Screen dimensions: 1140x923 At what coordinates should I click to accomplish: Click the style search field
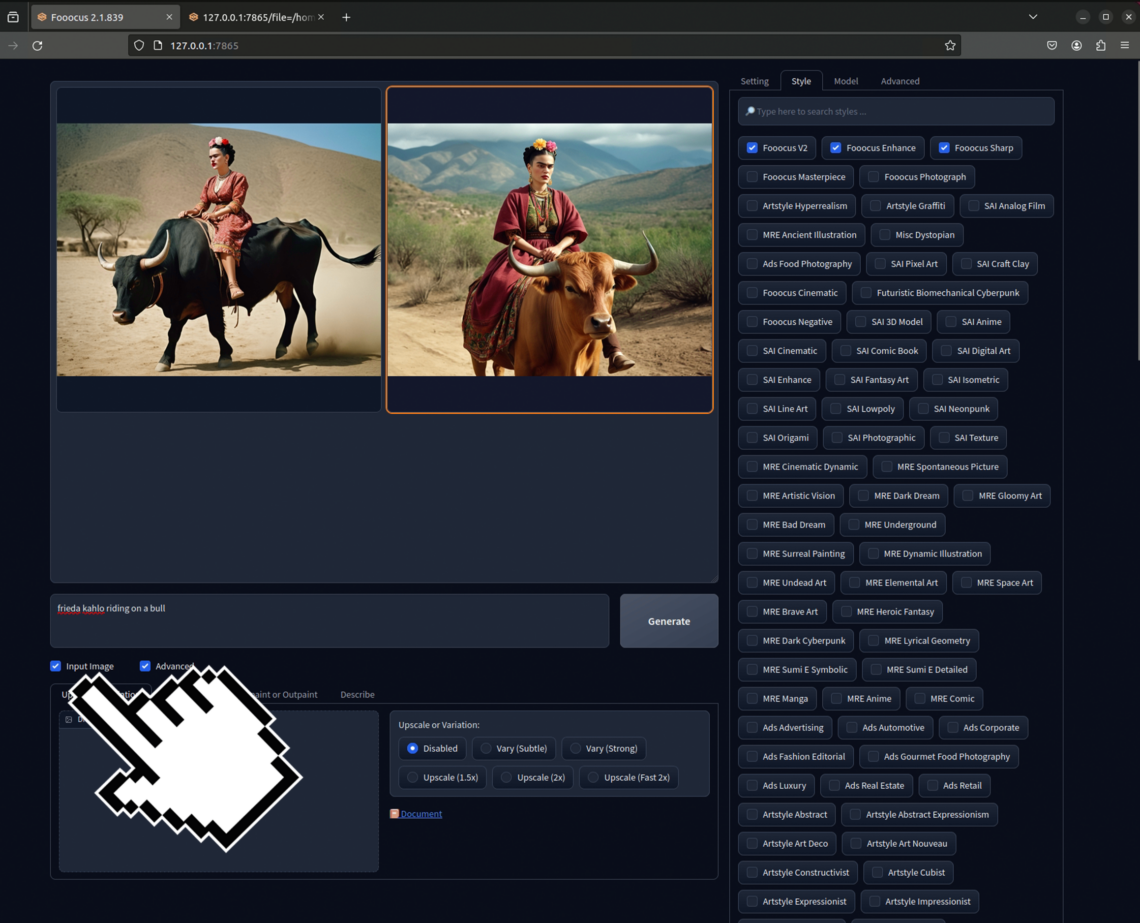click(896, 111)
